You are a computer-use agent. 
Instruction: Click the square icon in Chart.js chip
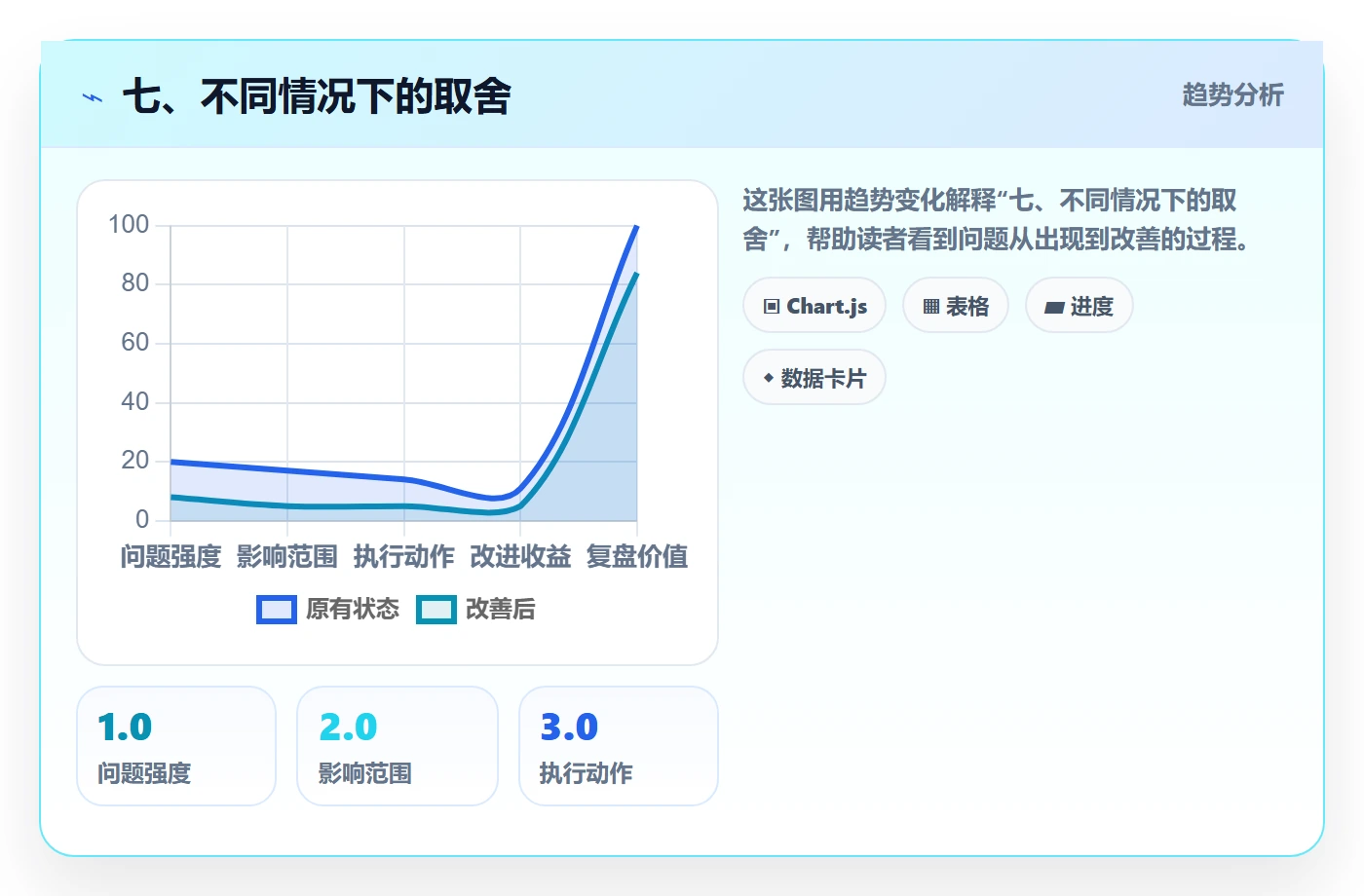point(772,307)
